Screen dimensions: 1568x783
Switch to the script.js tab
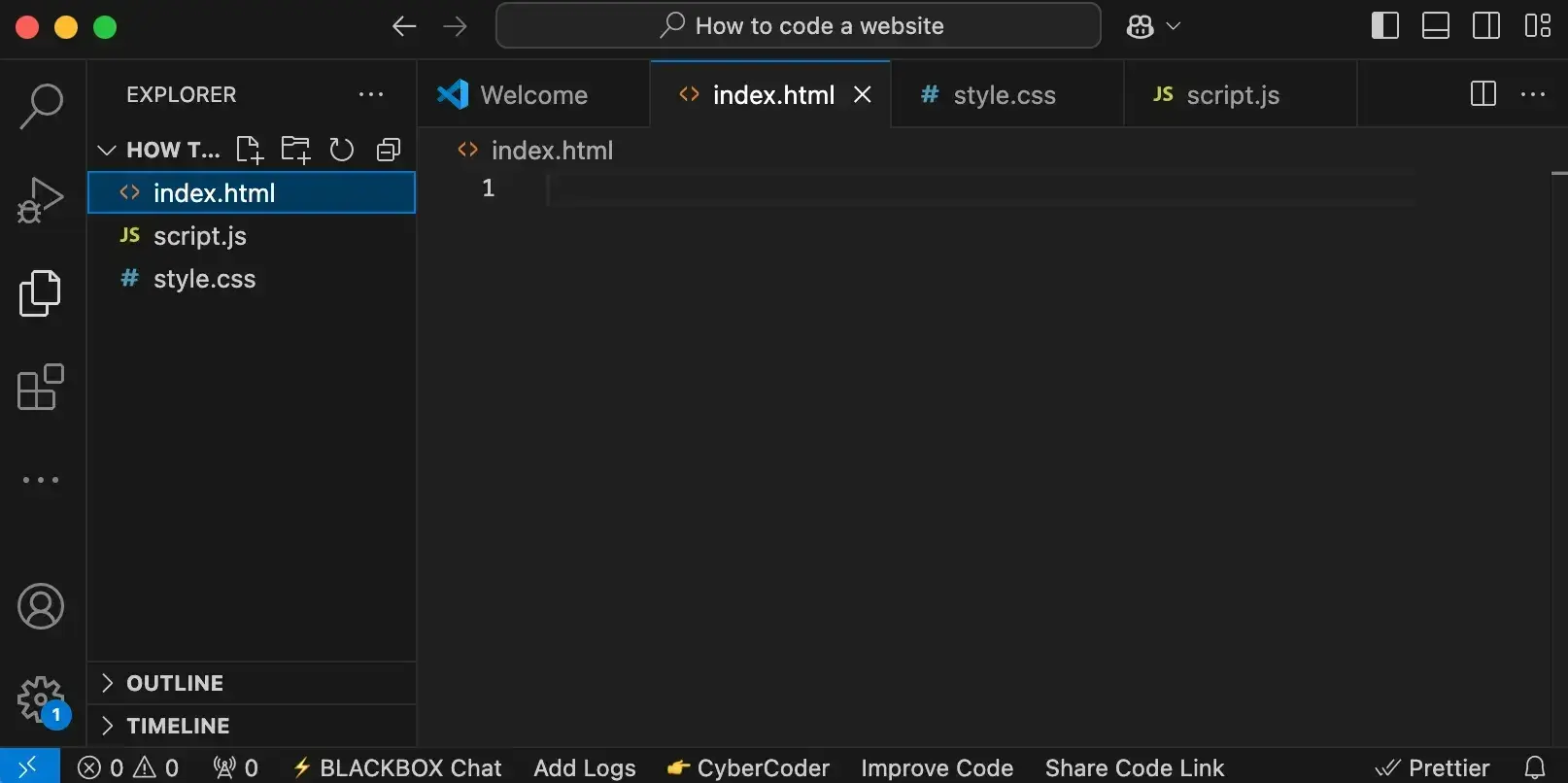[x=1232, y=95]
